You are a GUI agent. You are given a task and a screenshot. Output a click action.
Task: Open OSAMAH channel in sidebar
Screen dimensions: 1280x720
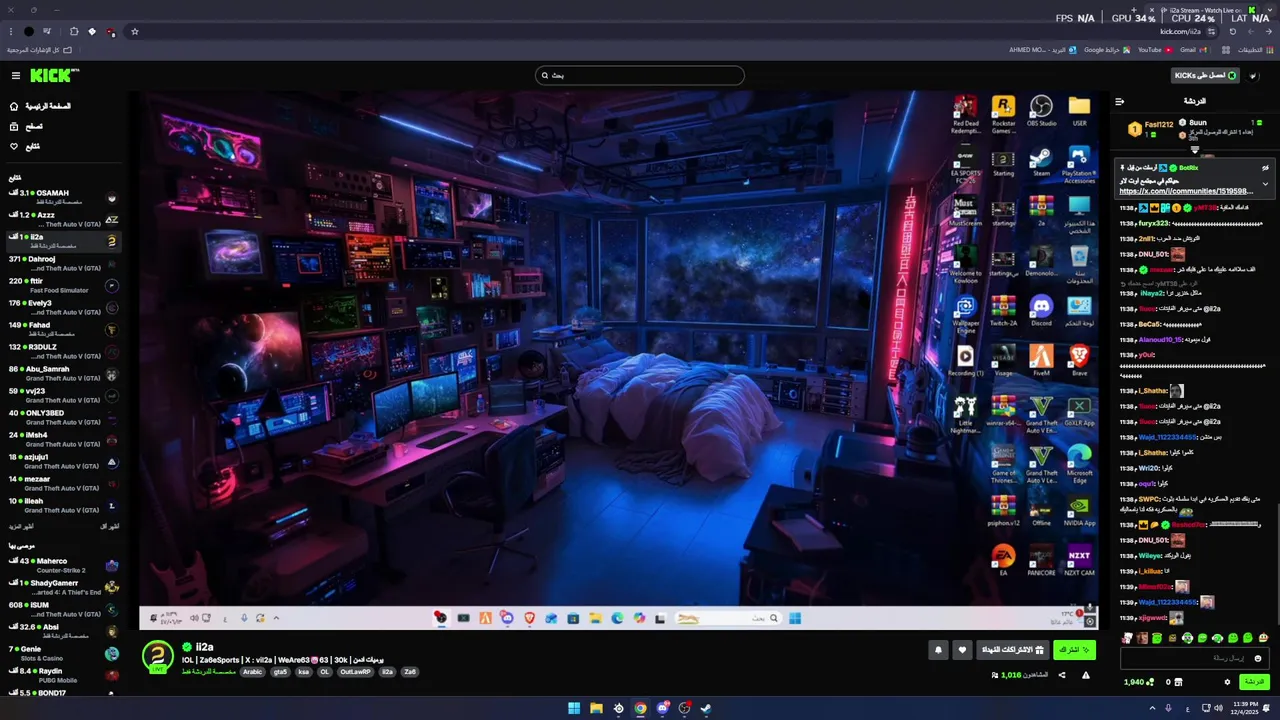click(63, 198)
